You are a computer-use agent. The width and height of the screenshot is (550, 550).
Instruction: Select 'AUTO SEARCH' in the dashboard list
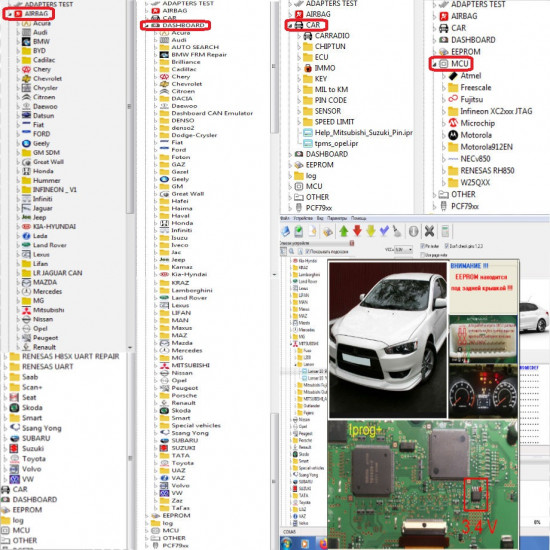189,47
